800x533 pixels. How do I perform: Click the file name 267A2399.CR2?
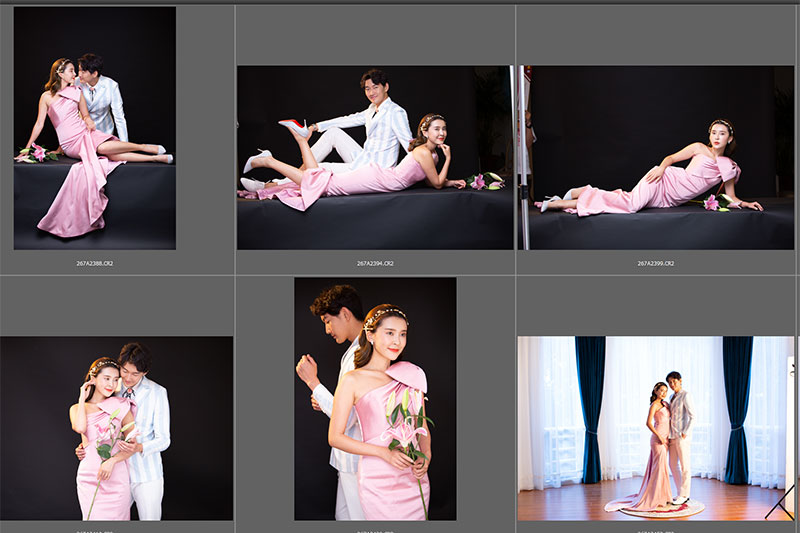point(656,264)
